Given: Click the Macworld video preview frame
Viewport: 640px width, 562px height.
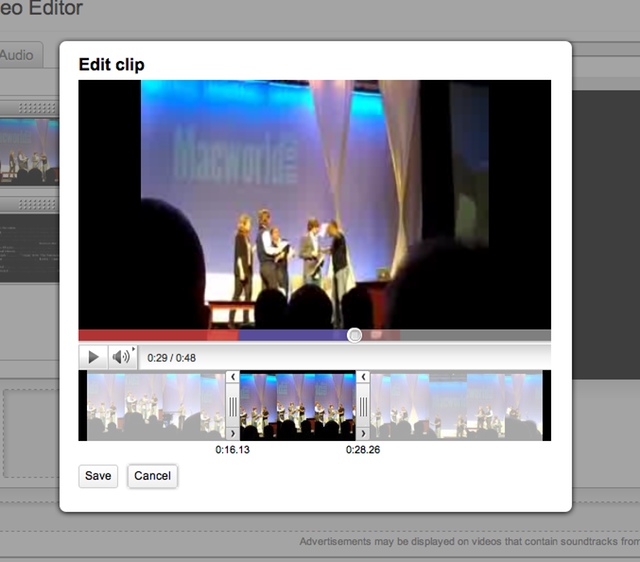Looking at the screenshot, I should (315, 204).
